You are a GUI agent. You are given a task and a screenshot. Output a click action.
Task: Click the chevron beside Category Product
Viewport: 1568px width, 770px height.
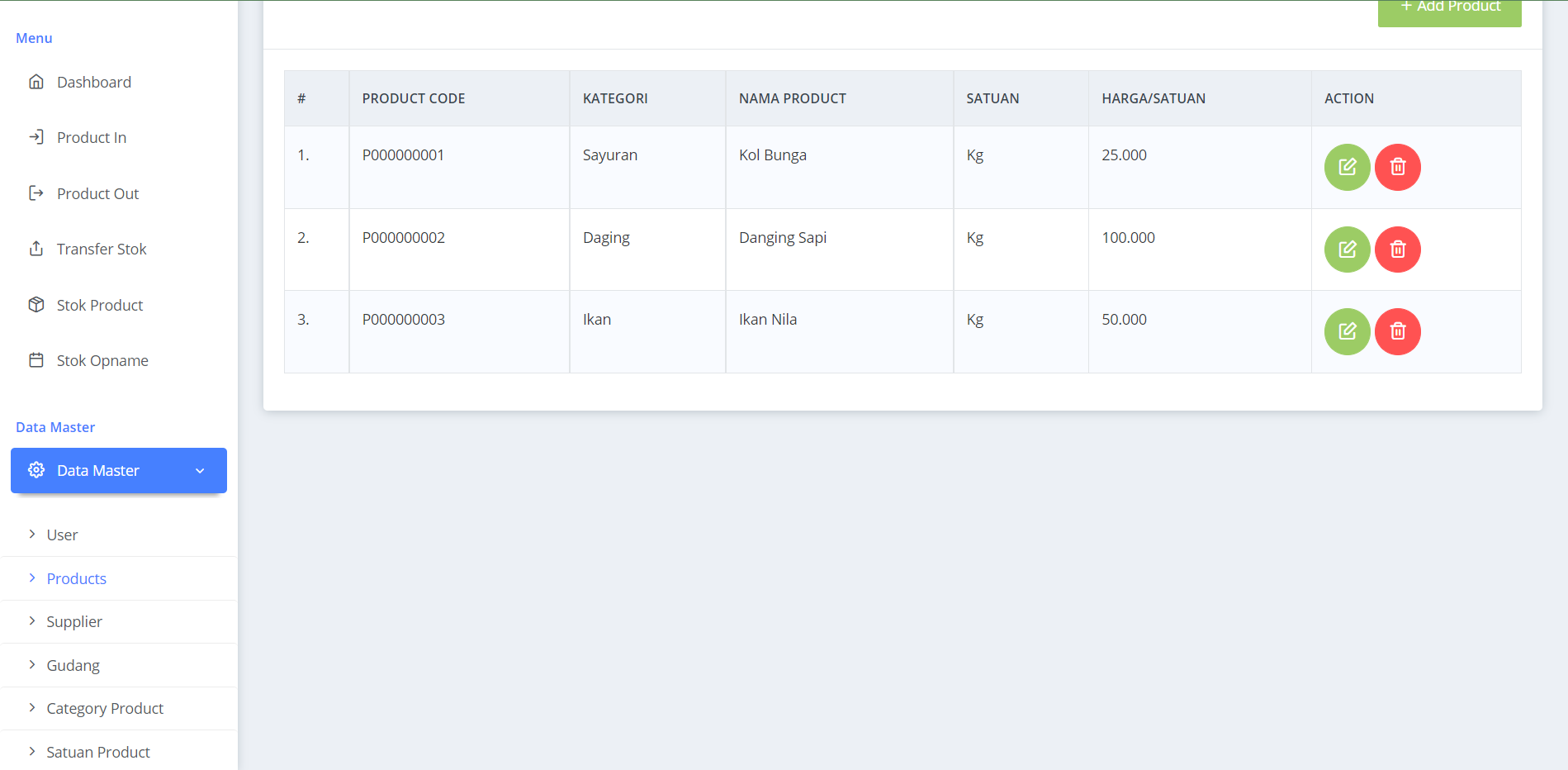tap(32, 708)
